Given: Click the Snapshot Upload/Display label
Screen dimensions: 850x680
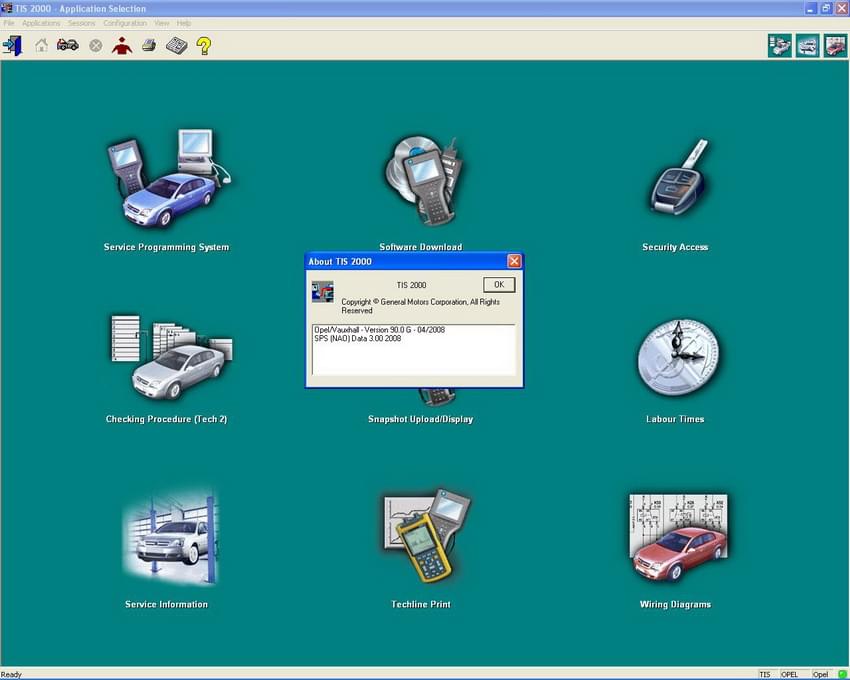Looking at the screenshot, I should pos(421,419).
